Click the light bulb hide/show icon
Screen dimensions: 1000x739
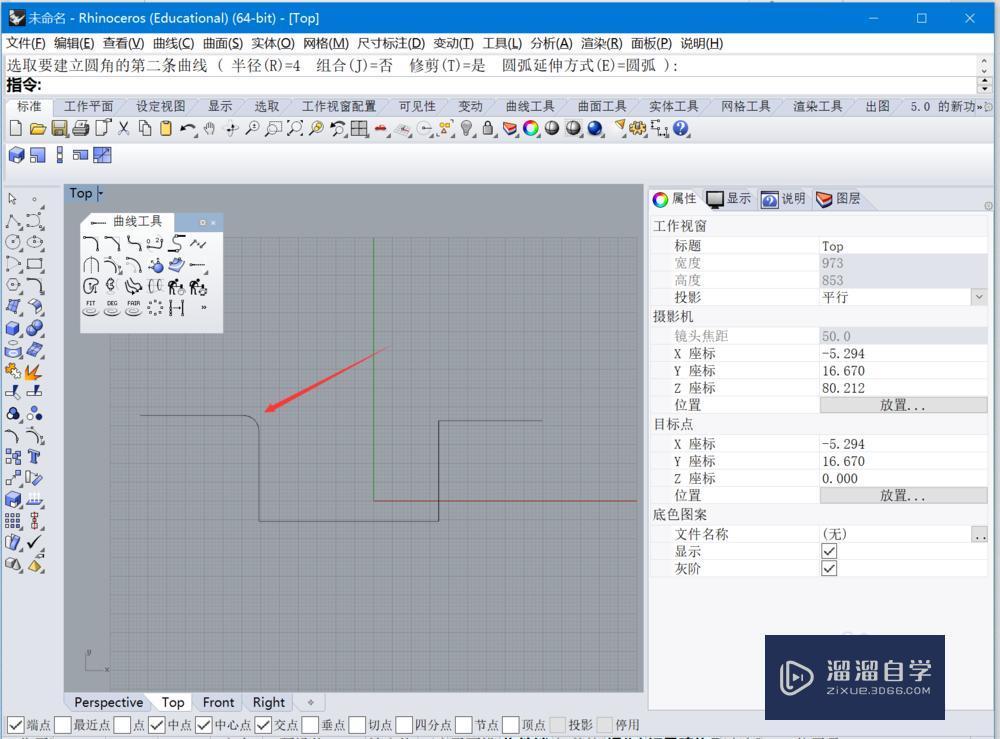coord(467,129)
